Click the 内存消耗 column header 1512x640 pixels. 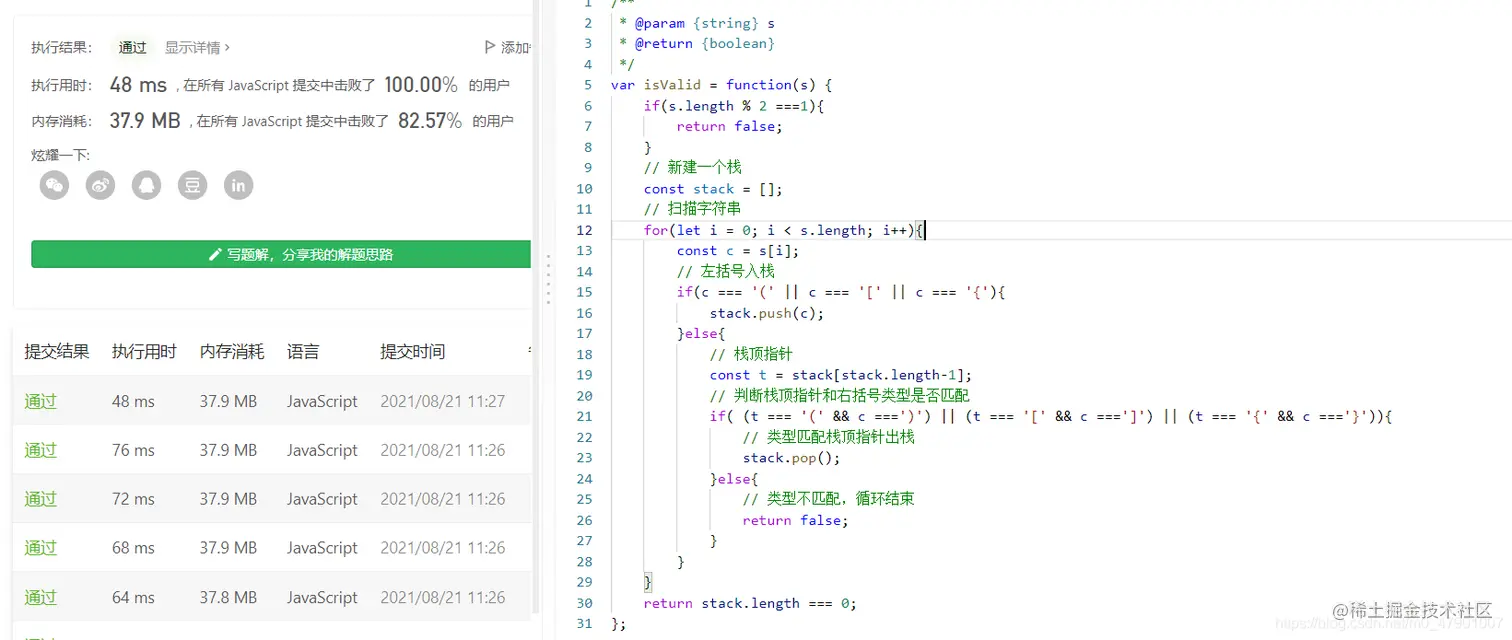click(232, 352)
